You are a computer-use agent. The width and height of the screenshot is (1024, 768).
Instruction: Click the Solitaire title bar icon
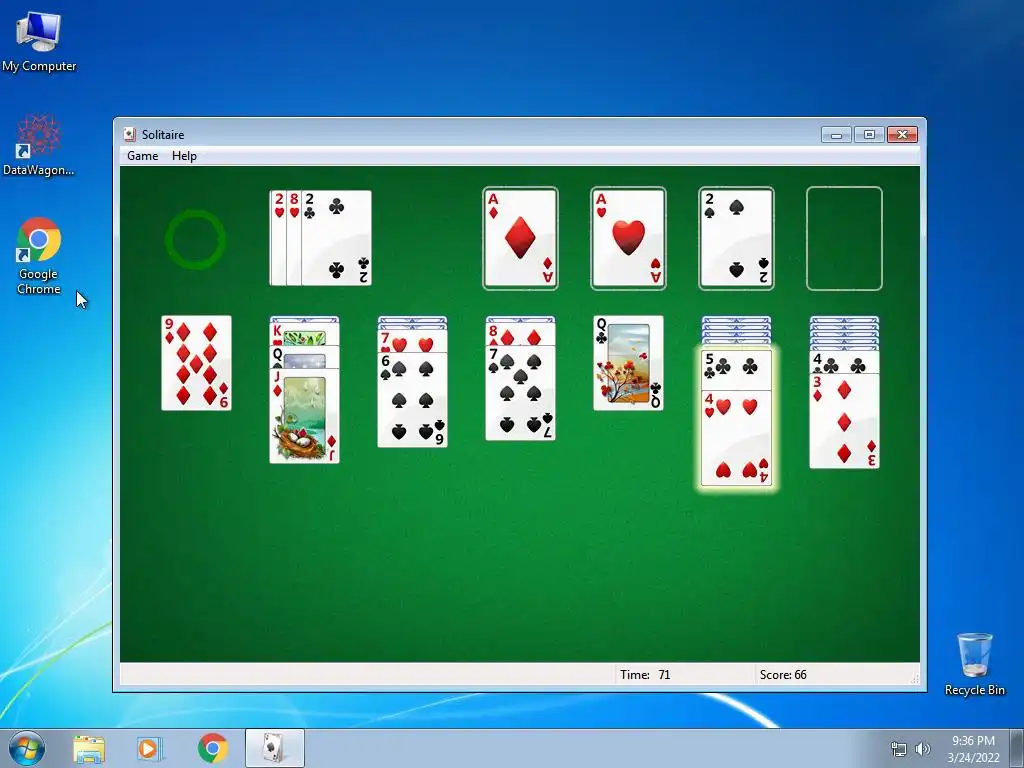(129, 135)
